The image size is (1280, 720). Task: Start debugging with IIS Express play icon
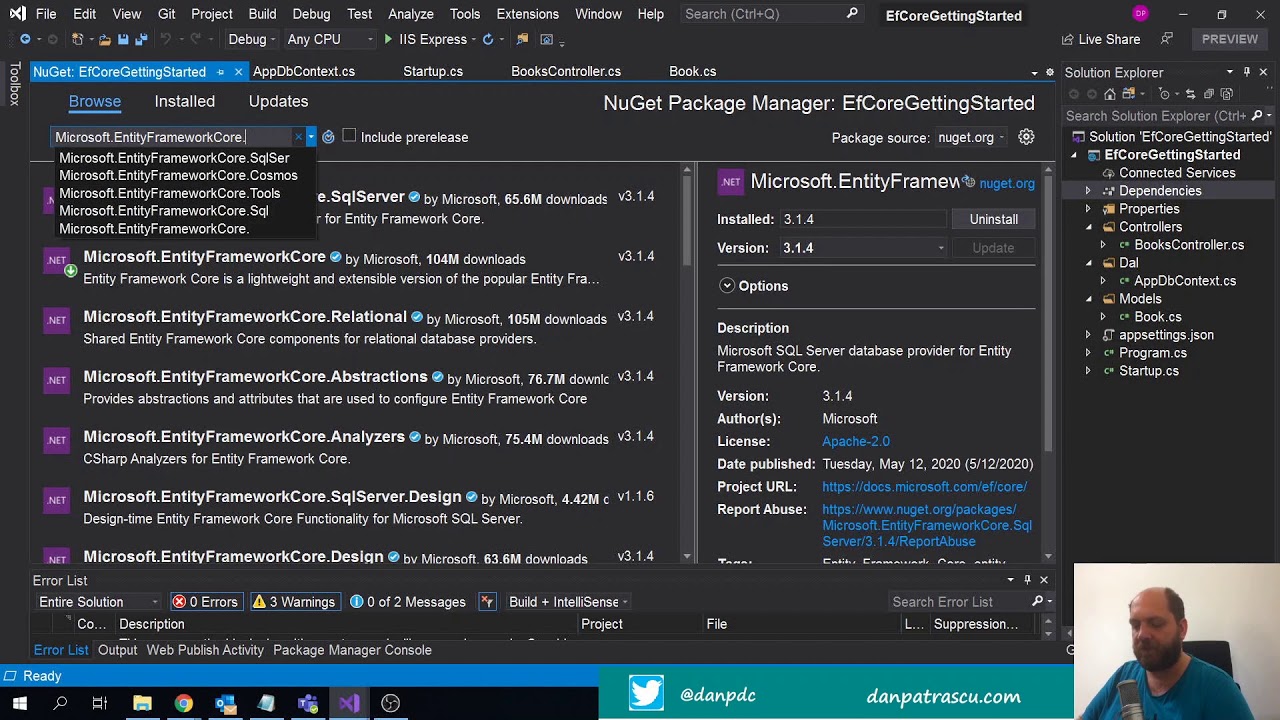[x=388, y=39]
